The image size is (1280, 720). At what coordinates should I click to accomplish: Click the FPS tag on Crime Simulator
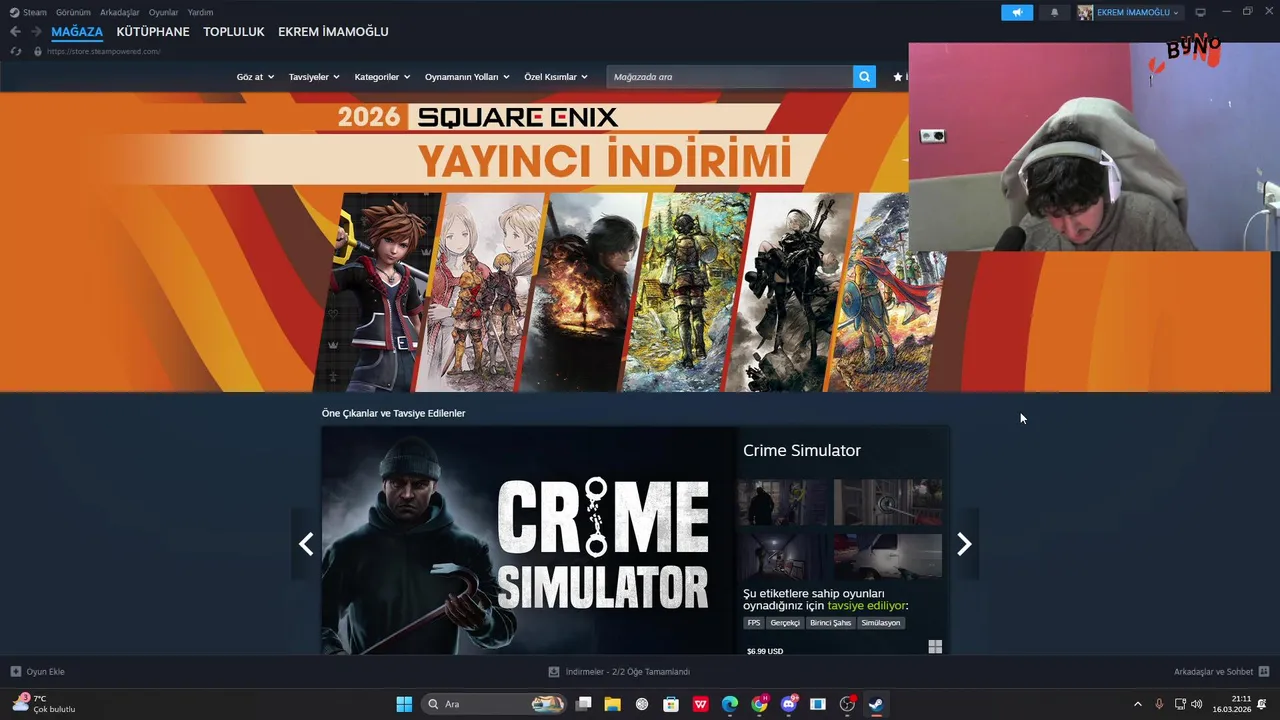(754, 623)
